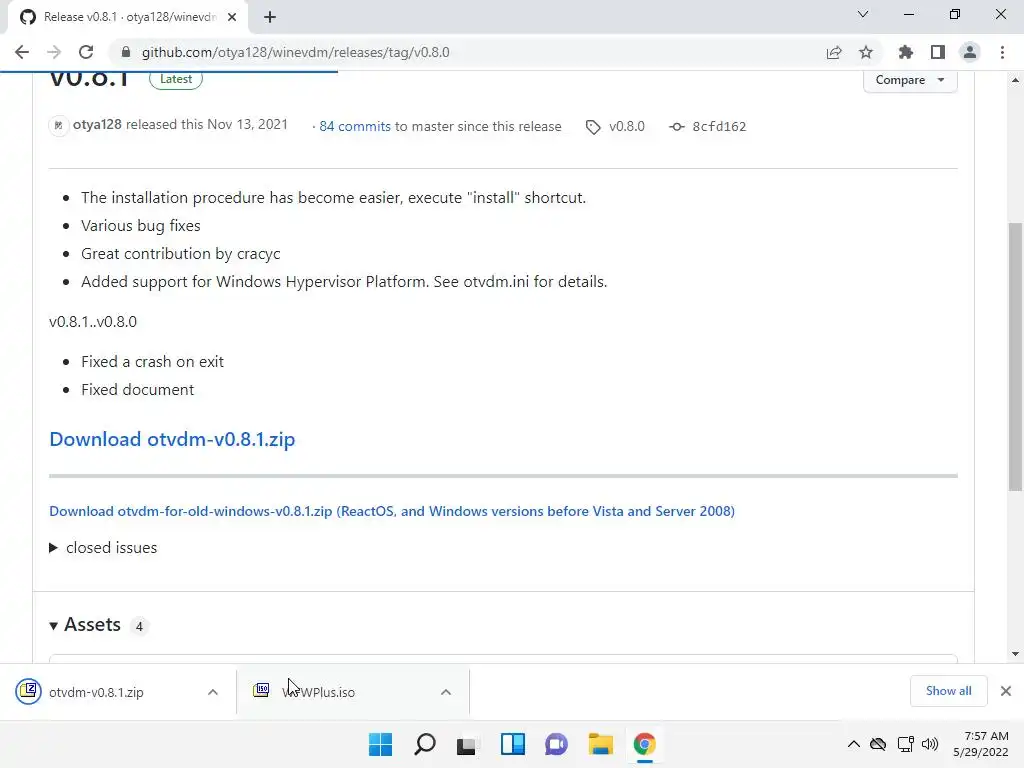Viewport: 1024px width, 768px height.
Task: Reload the GitHub release page
Action: pyautogui.click(x=86, y=52)
